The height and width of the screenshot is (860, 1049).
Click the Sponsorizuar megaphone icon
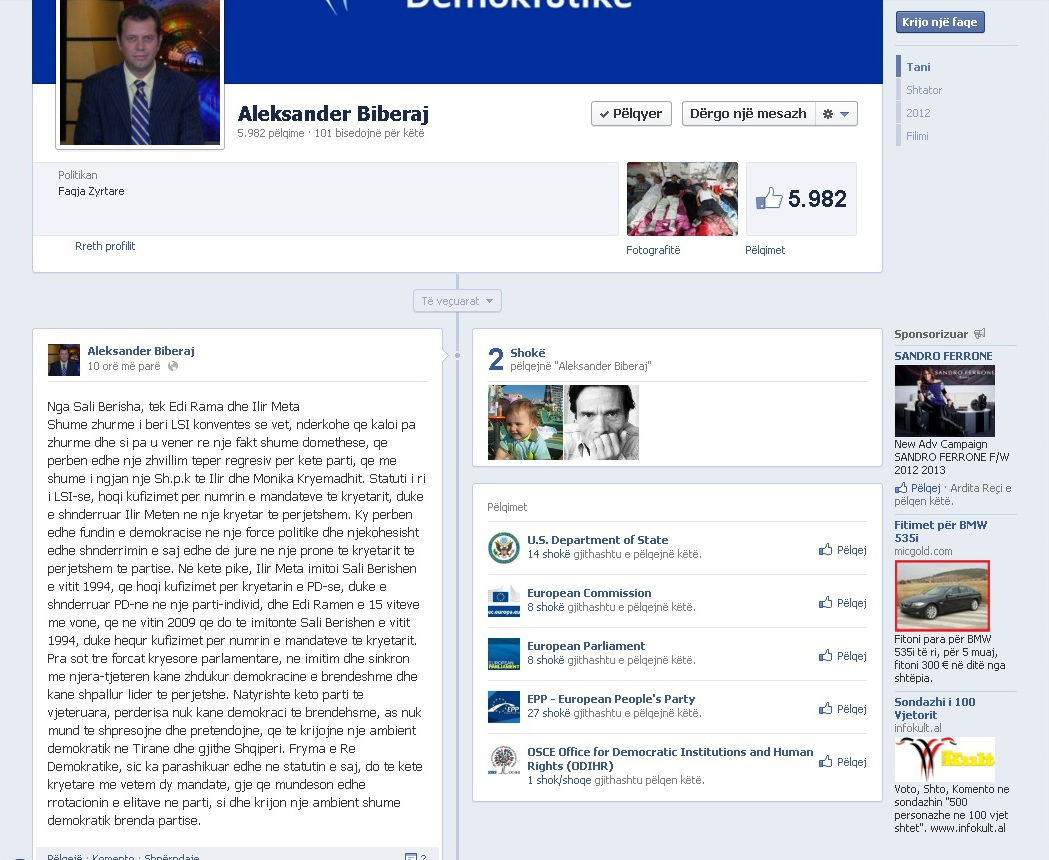click(x=980, y=334)
